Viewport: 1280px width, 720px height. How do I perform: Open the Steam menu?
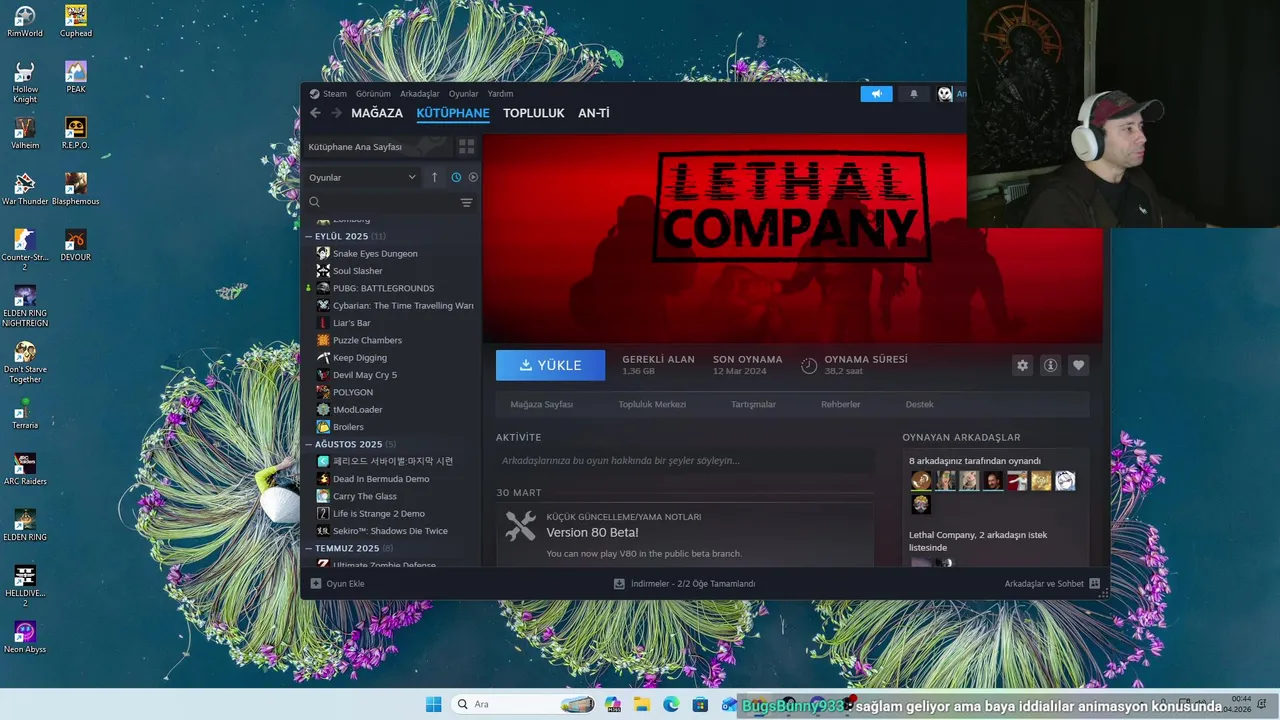(328, 94)
